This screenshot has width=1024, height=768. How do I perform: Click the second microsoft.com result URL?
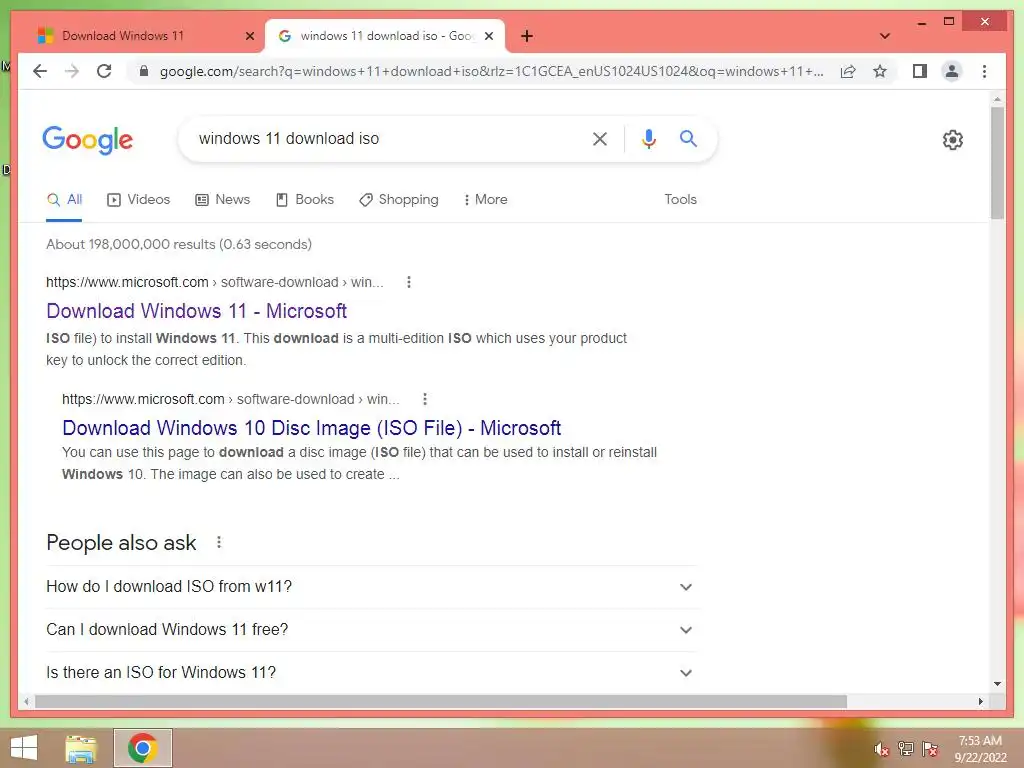click(x=230, y=399)
